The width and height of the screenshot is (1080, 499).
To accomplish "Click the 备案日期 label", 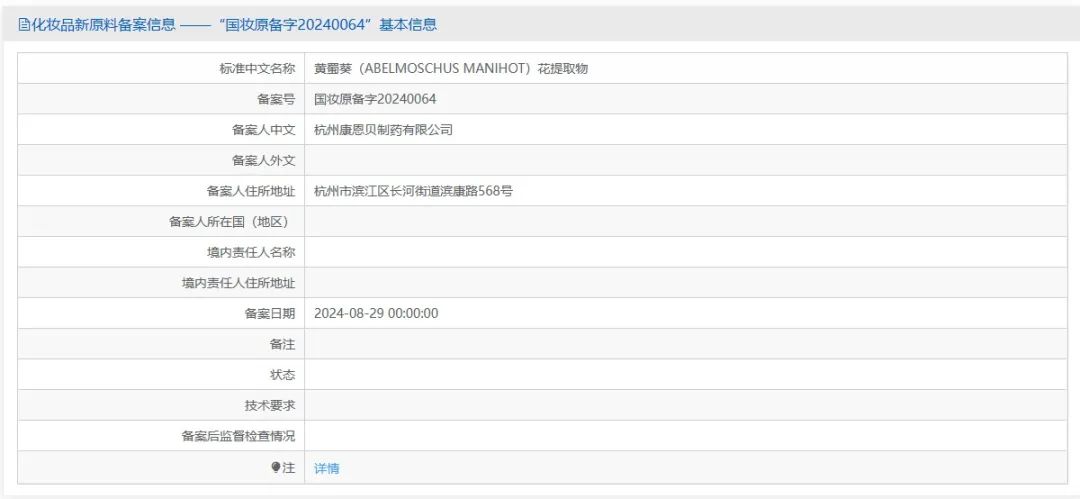I will click(x=270, y=314).
